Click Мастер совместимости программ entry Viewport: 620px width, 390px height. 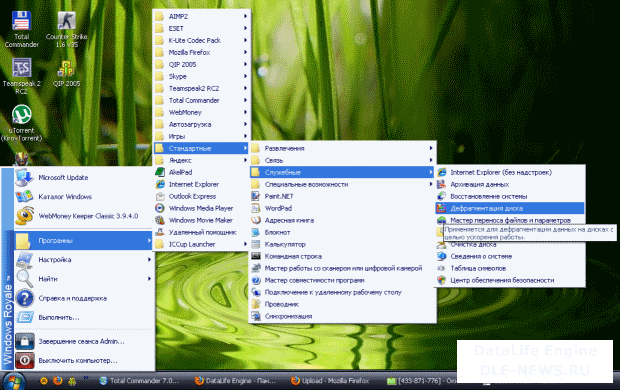click(342, 280)
